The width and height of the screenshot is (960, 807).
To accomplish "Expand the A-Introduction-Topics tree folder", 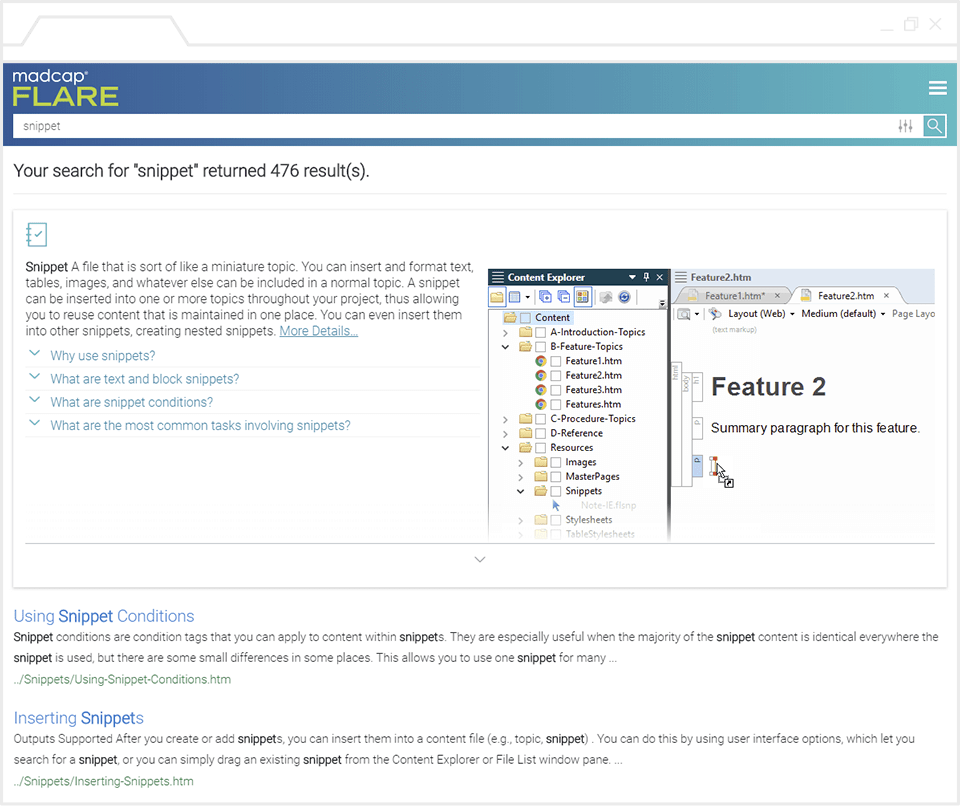I will pos(505,333).
